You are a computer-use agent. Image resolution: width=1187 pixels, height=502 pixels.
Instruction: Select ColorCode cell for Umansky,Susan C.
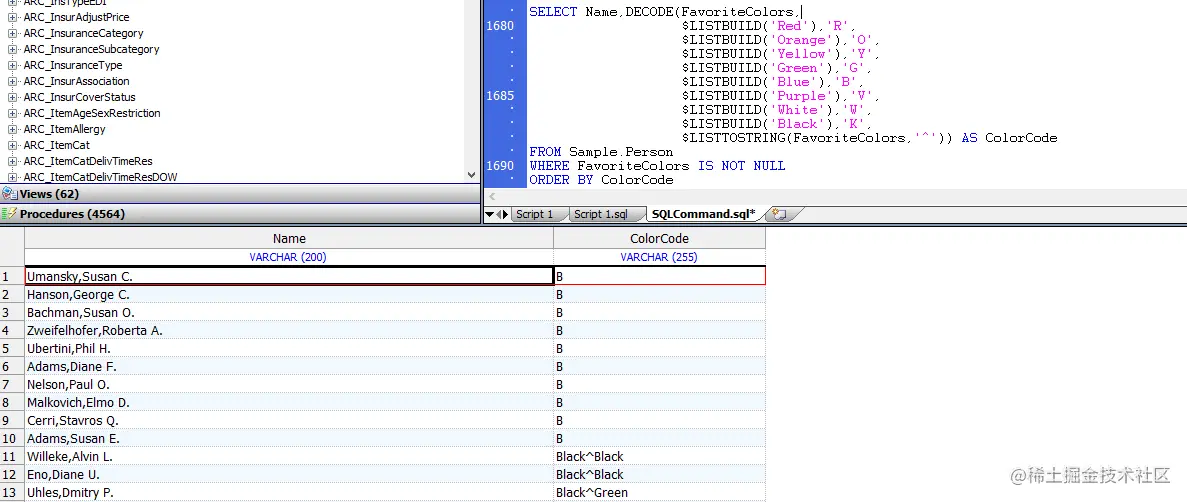[x=659, y=276]
